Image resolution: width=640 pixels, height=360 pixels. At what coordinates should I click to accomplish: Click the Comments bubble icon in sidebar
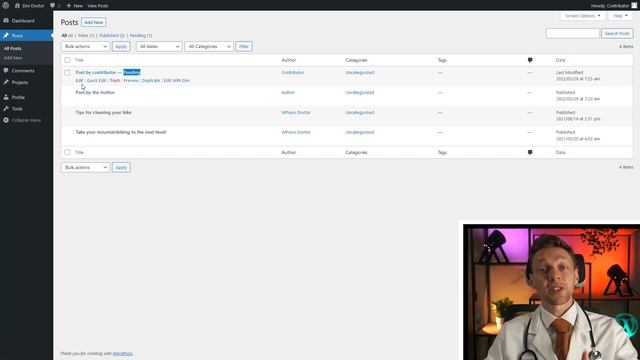click(x=6, y=71)
